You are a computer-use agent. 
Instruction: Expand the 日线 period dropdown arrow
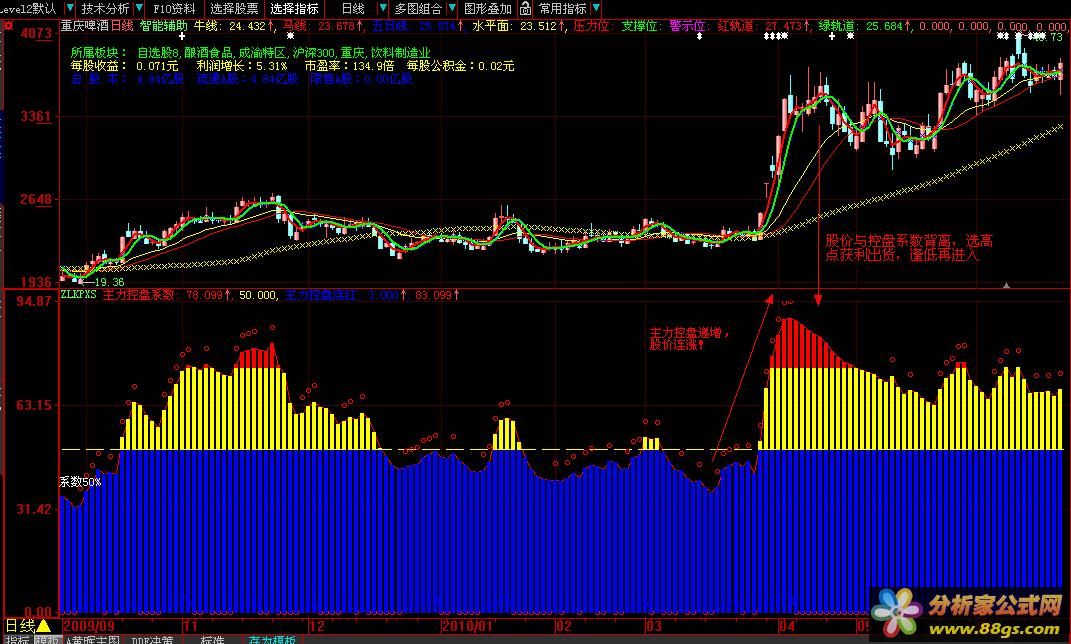(x=382, y=8)
